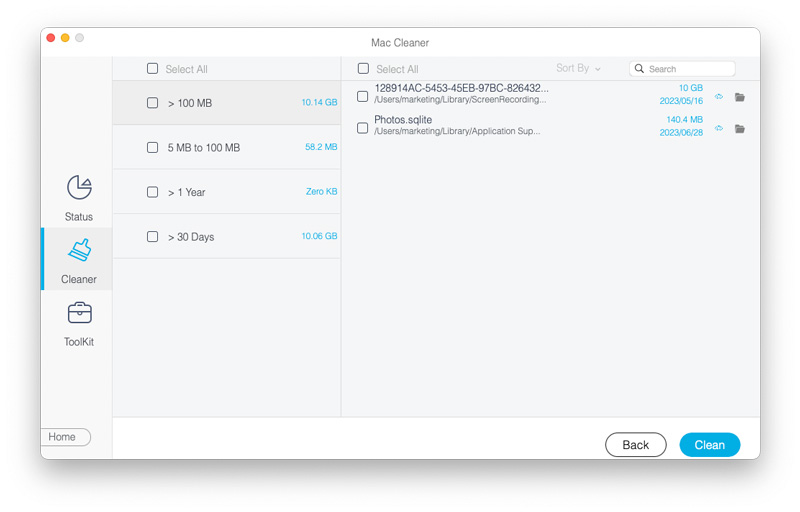
Task: Select the 128914AC-5453 file checkbox
Action: click(x=362, y=96)
